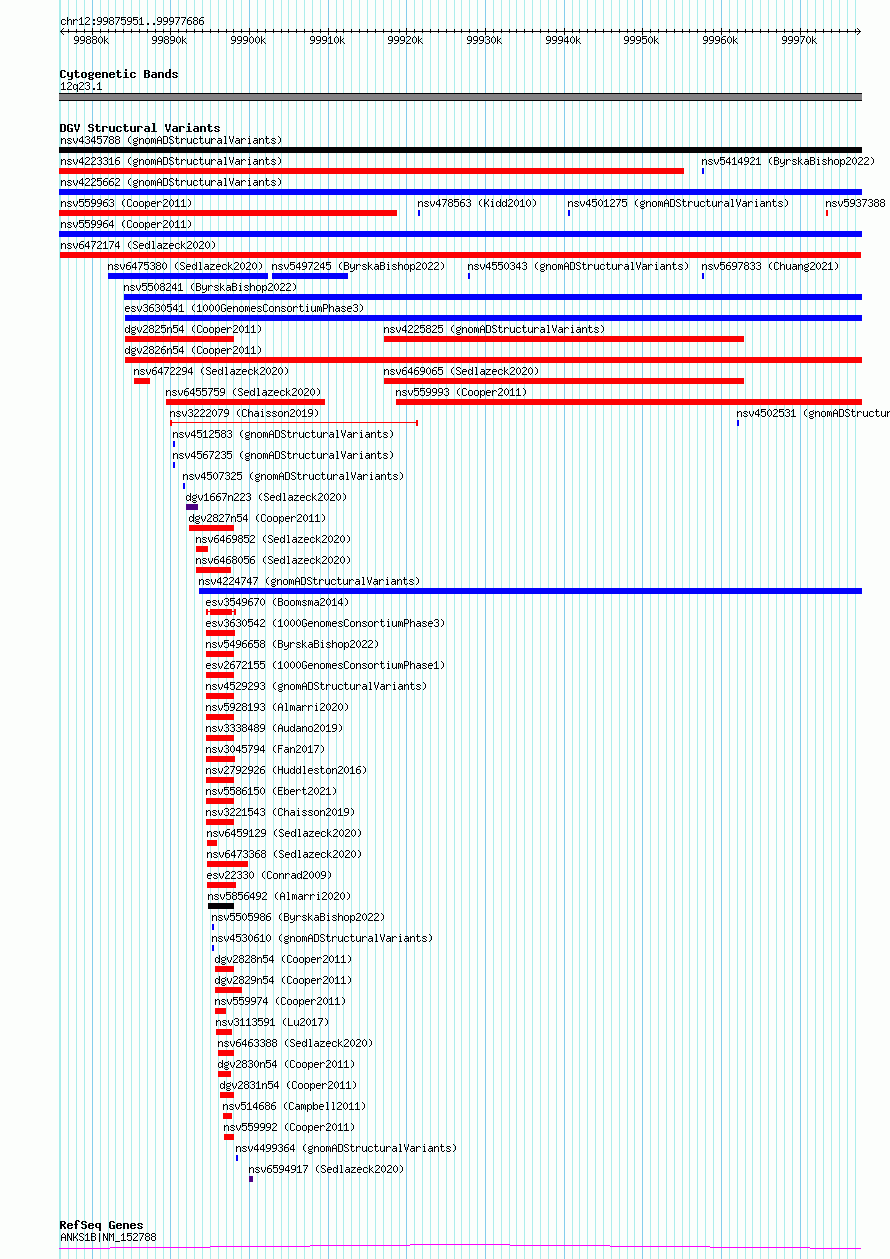The width and height of the screenshot is (890, 1259).
Task: Select nsv4550343 variant label
Action: pyautogui.click(x=578, y=266)
